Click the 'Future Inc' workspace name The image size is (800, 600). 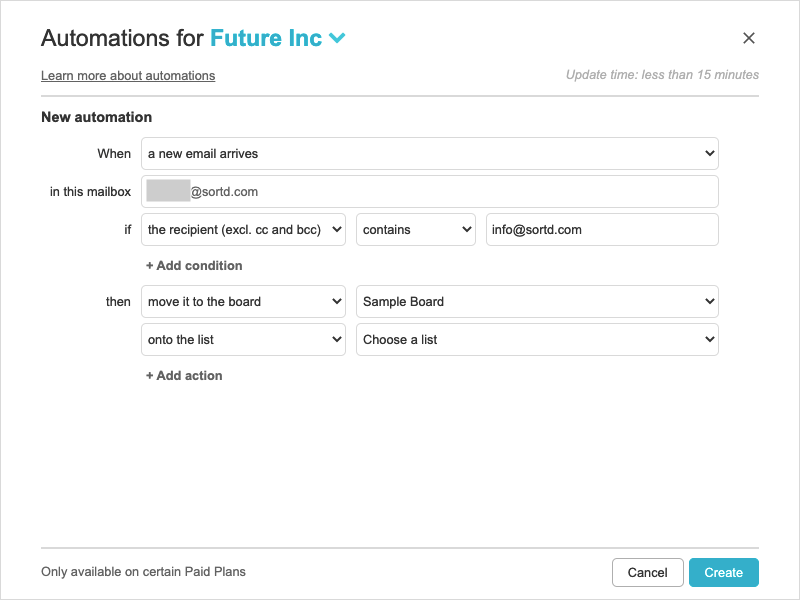click(266, 39)
